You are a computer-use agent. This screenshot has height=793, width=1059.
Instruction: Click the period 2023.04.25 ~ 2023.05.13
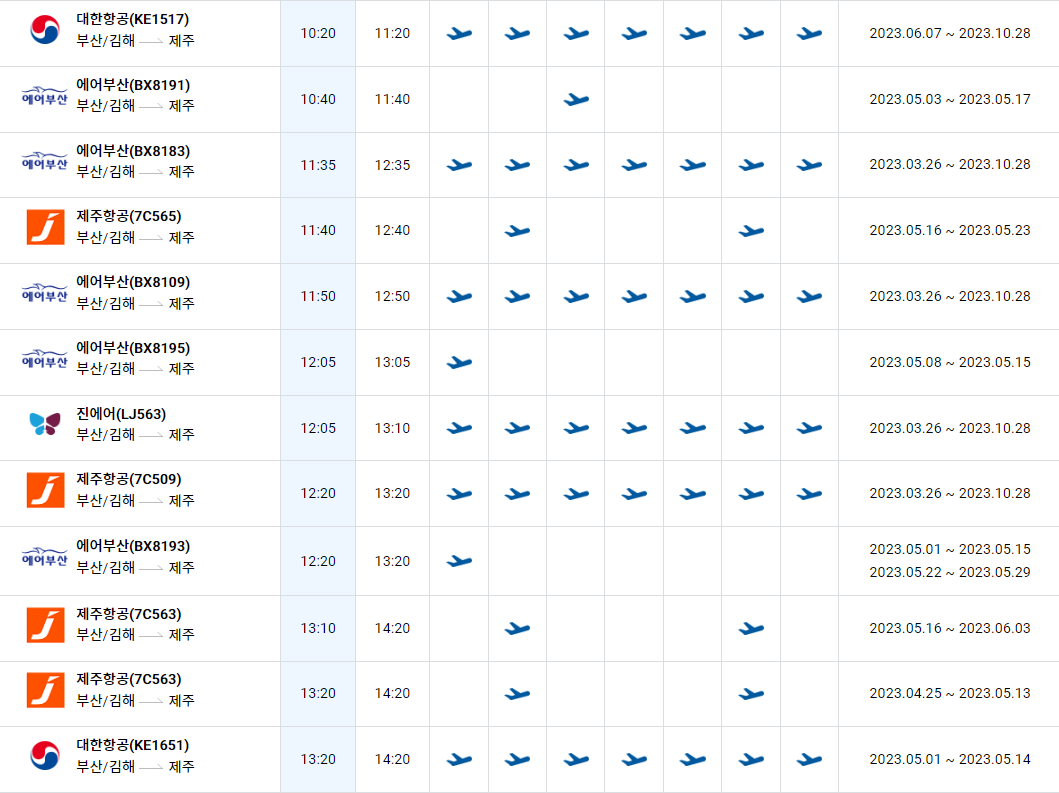coord(950,693)
